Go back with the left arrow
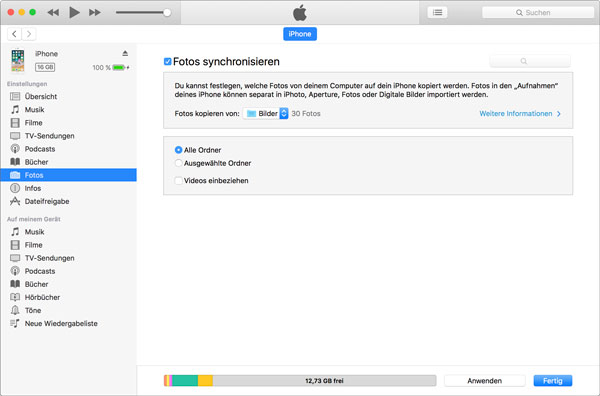This screenshot has width=600, height=396. [x=15, y=34]
